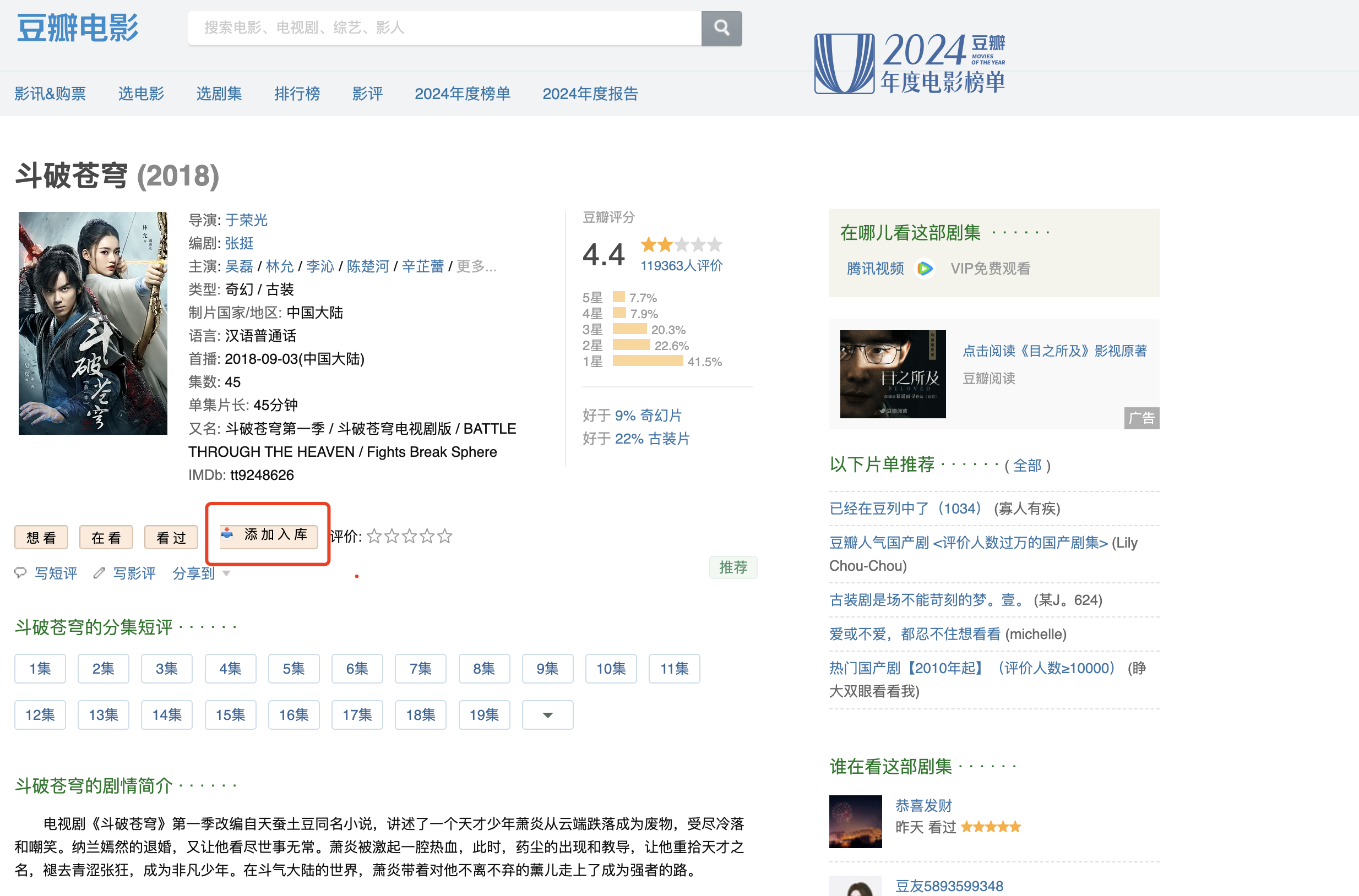
Task: Open list 豆瓣人气国产剧
Action: (969, 543)
